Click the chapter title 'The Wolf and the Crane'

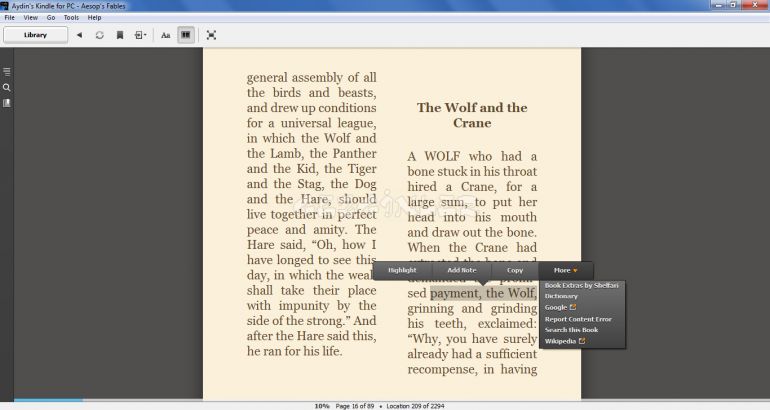(472, 115)
